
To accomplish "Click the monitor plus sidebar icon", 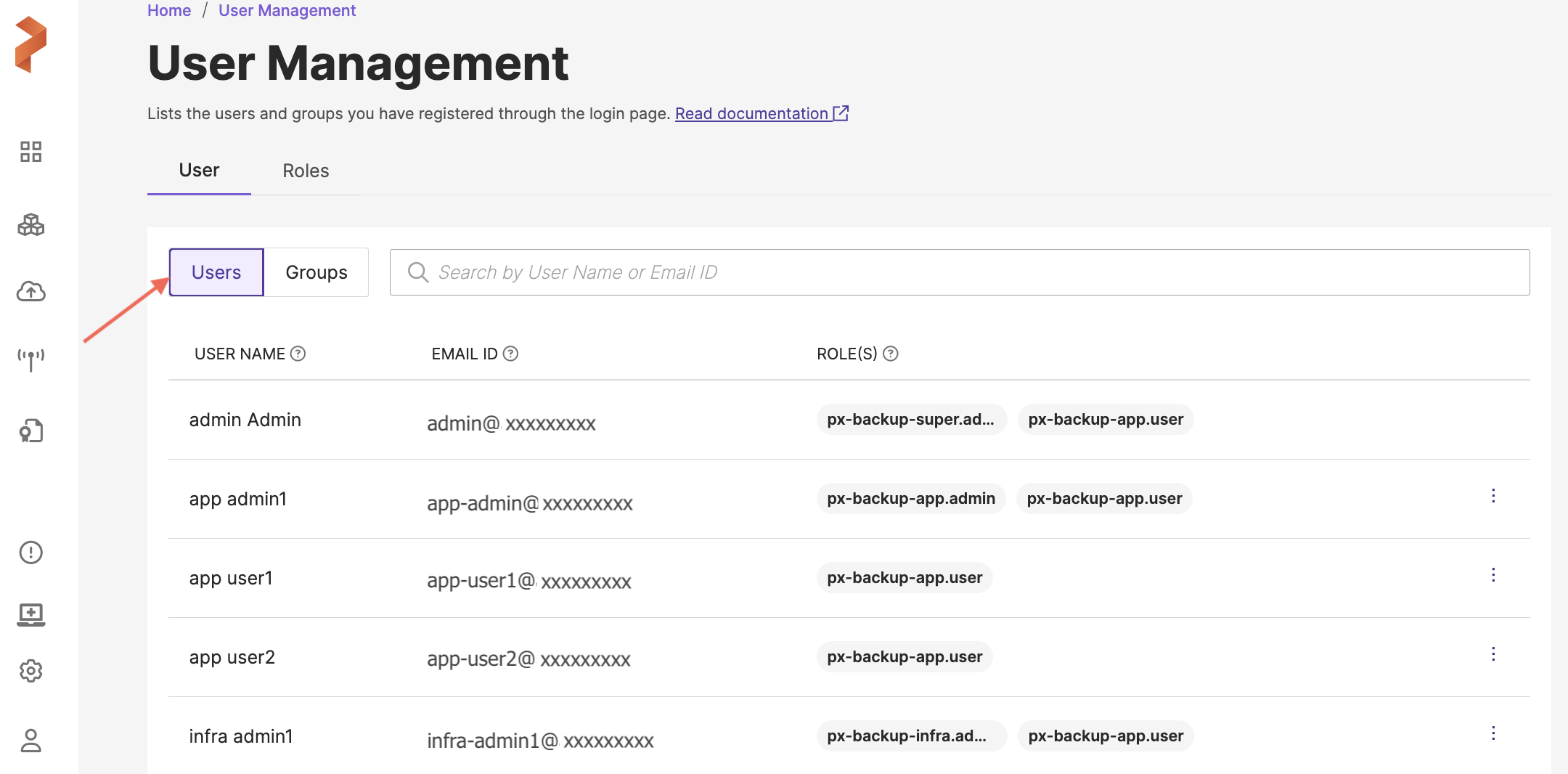I will 30,614.
